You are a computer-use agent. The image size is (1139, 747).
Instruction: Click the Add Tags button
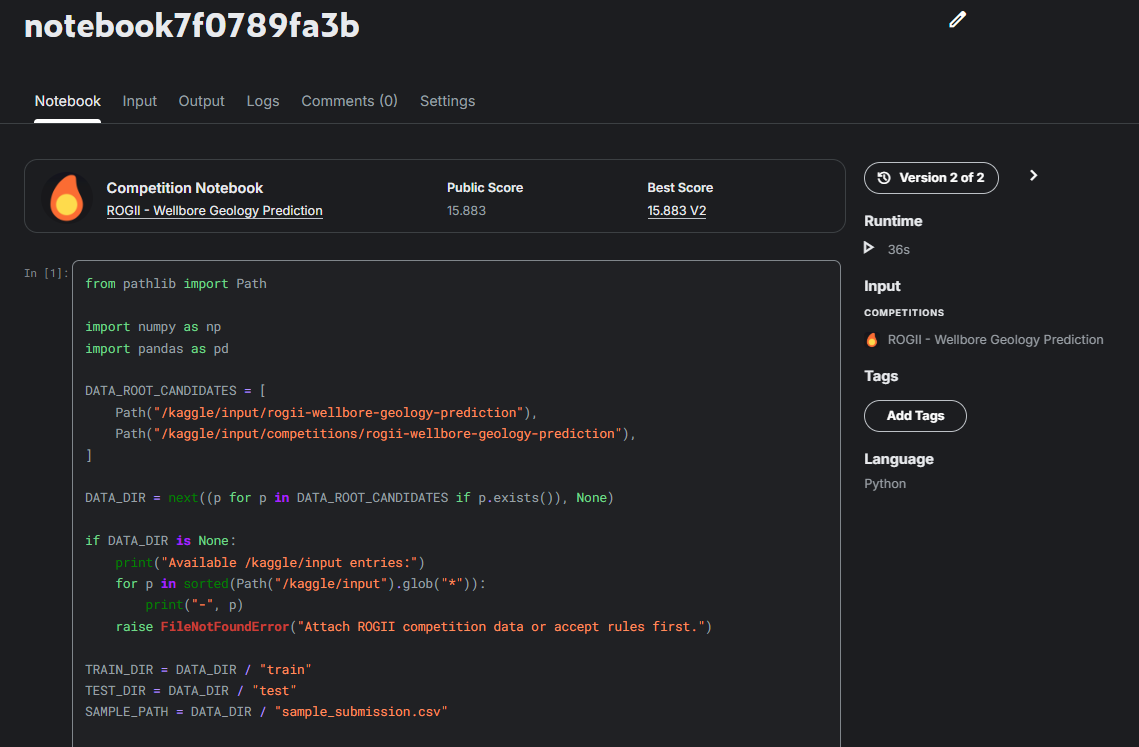coord(915,416)
